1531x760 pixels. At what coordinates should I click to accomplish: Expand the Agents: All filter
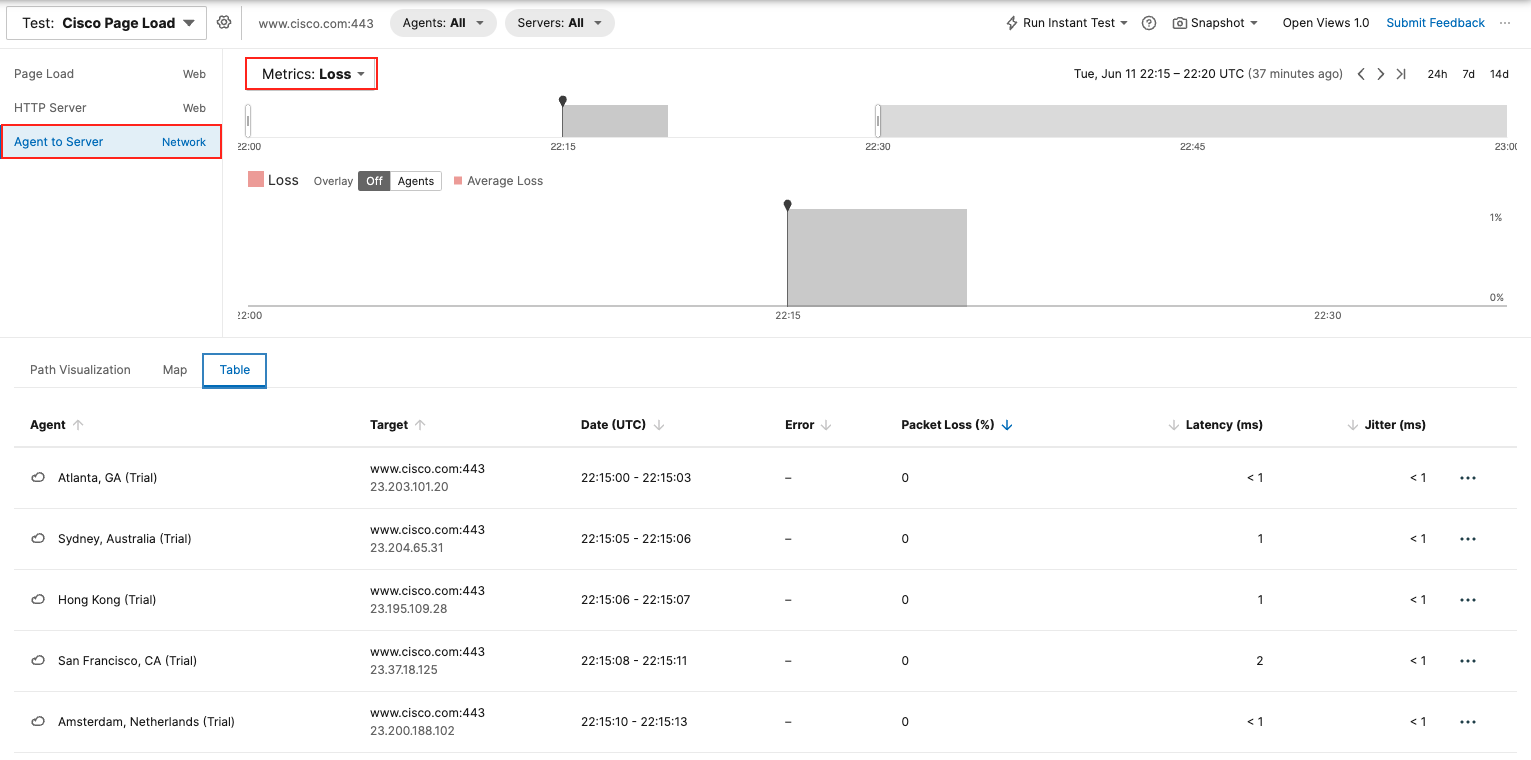[443, 23]
